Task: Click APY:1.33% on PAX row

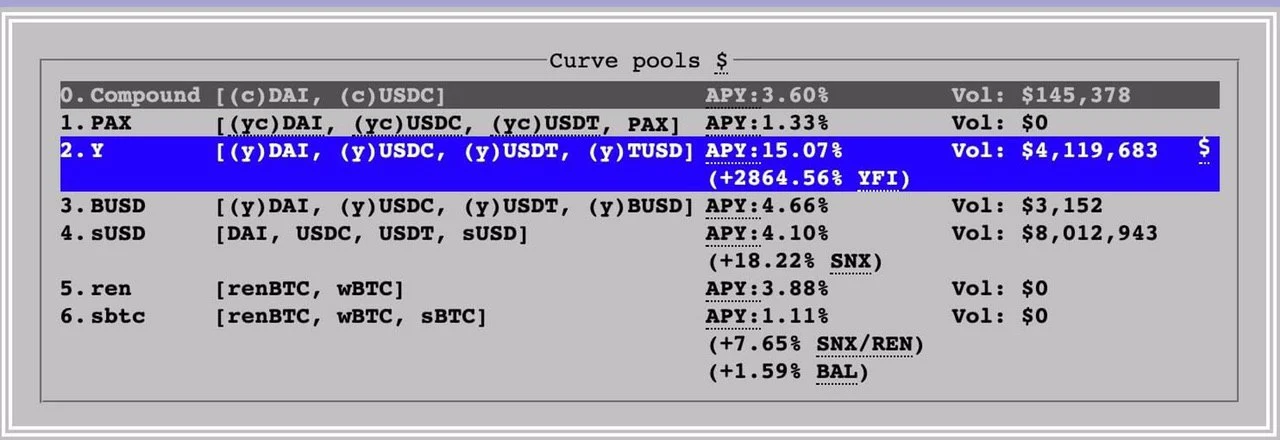Action: 767,124
